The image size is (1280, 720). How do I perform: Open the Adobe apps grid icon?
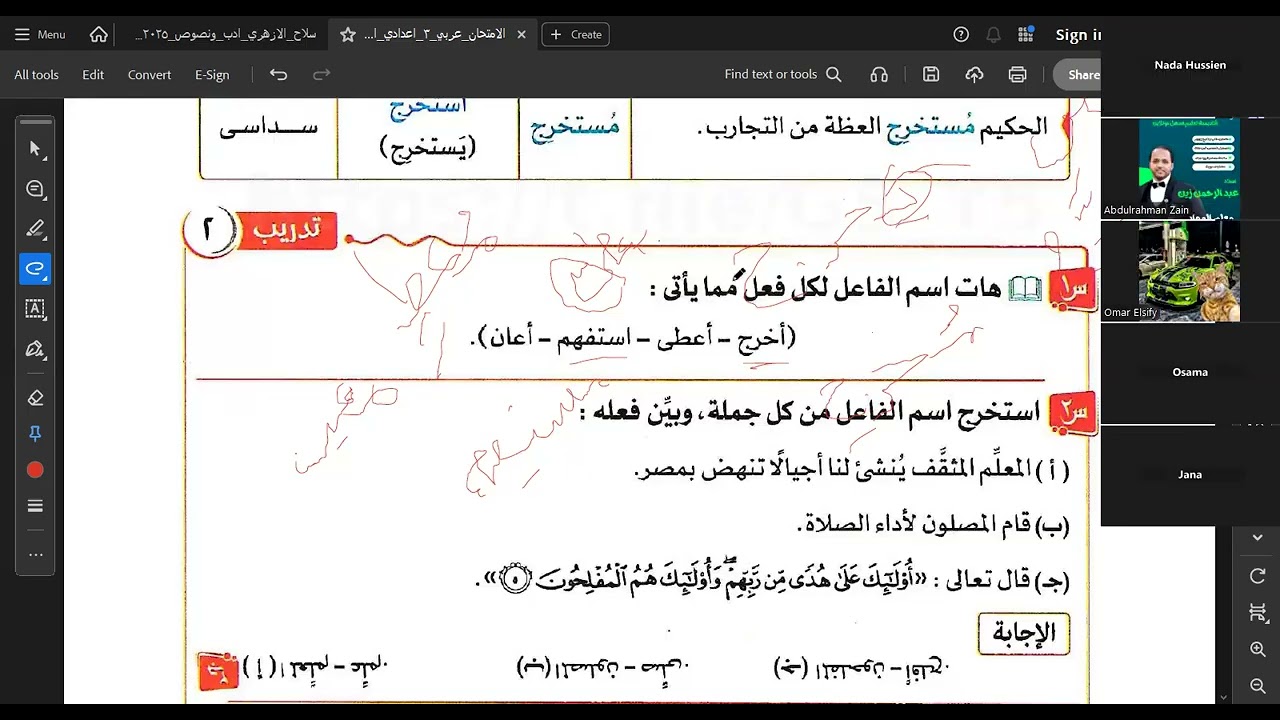[x=1025, y=34]
